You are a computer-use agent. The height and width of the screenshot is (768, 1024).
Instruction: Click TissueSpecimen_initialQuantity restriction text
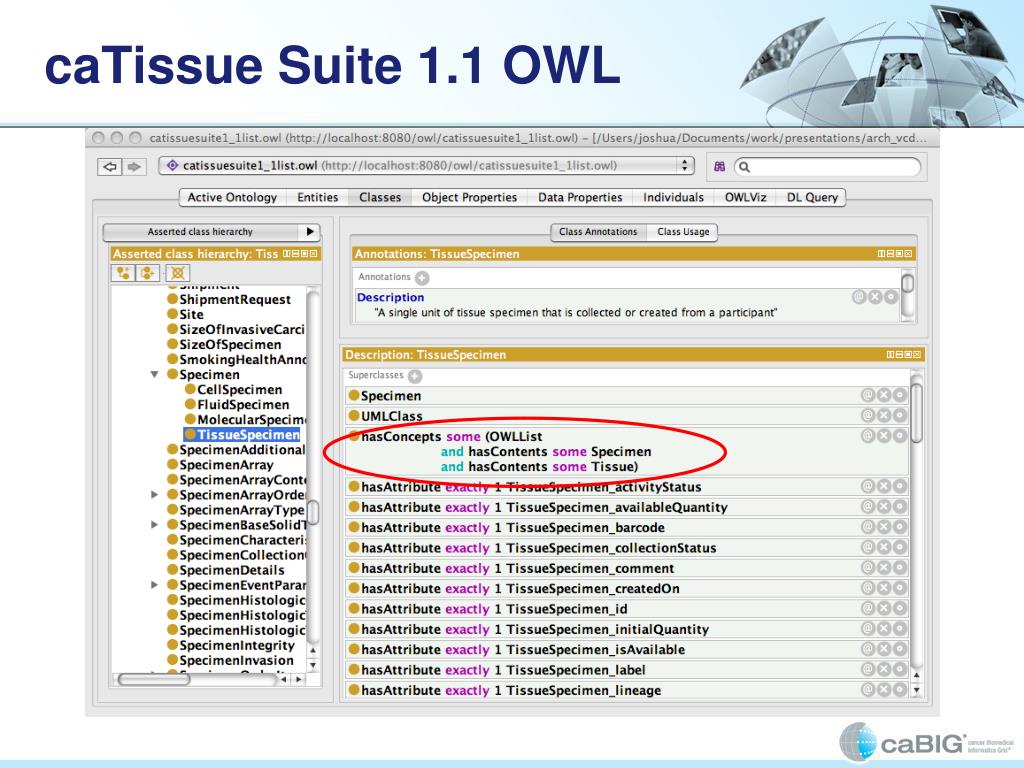point(535,629)
